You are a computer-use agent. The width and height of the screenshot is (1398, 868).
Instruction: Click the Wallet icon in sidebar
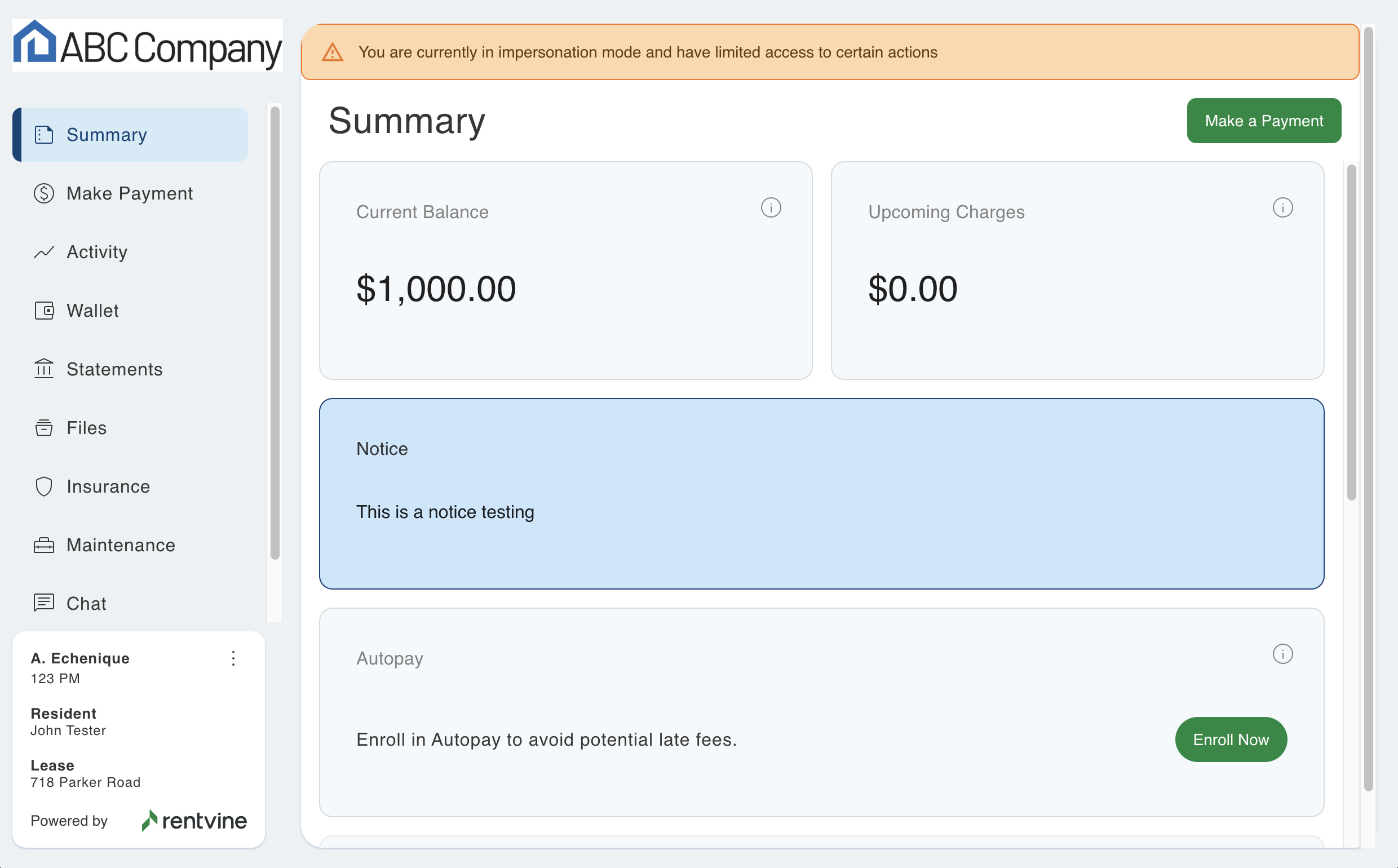(43, 311)
